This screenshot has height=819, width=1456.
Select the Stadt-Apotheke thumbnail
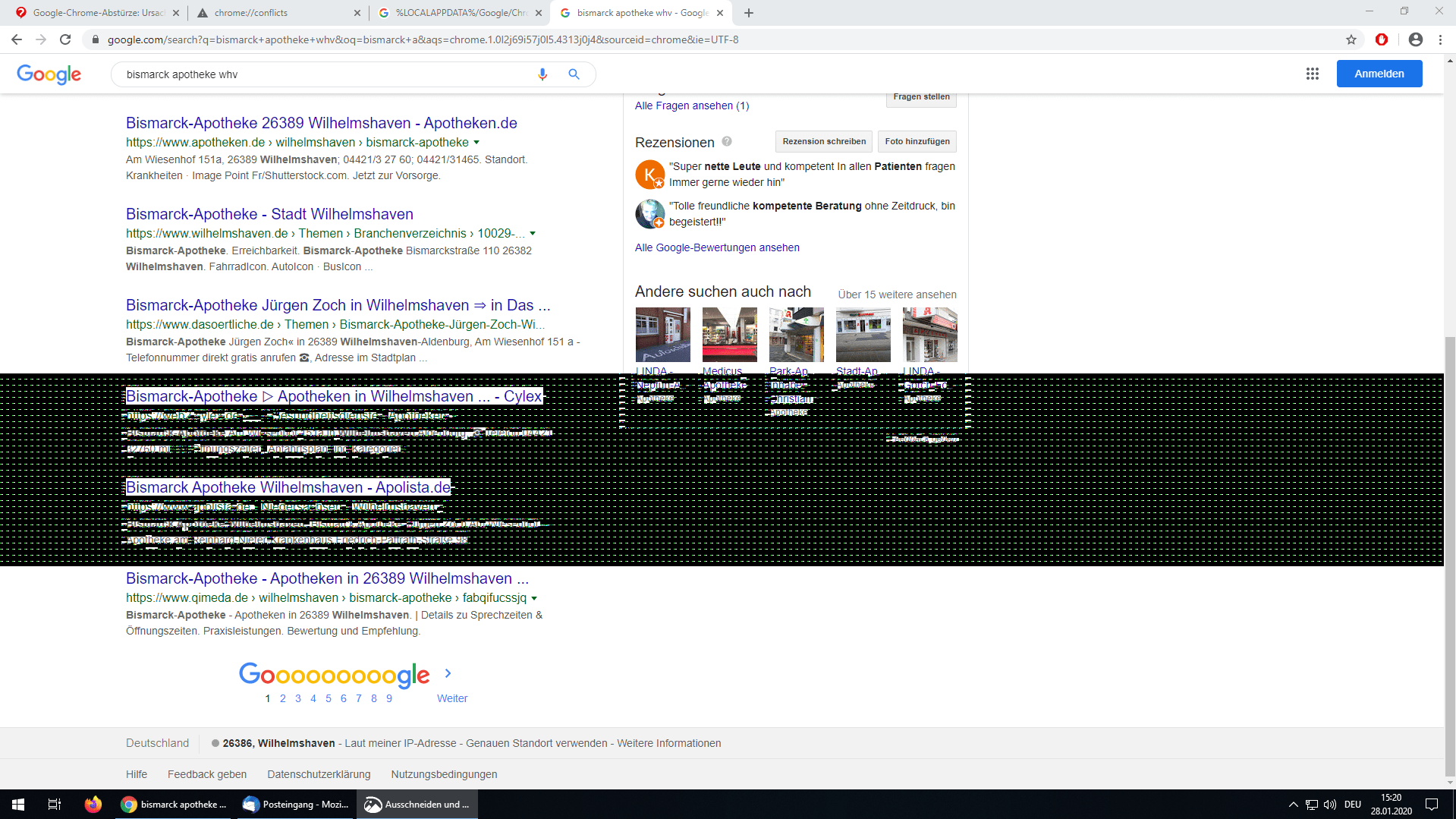tap(863, 335)
